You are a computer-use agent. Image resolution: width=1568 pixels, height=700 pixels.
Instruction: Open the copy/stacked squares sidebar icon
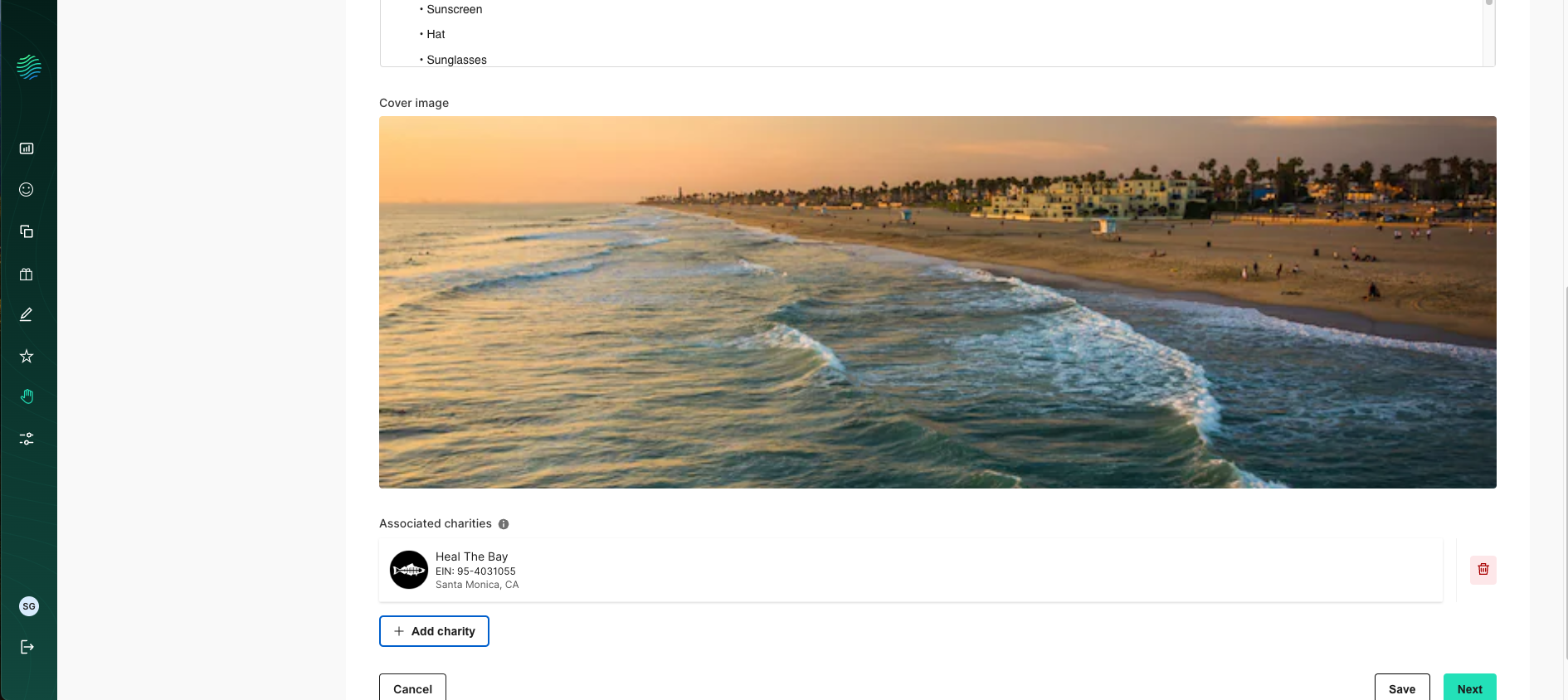(27, 231)
